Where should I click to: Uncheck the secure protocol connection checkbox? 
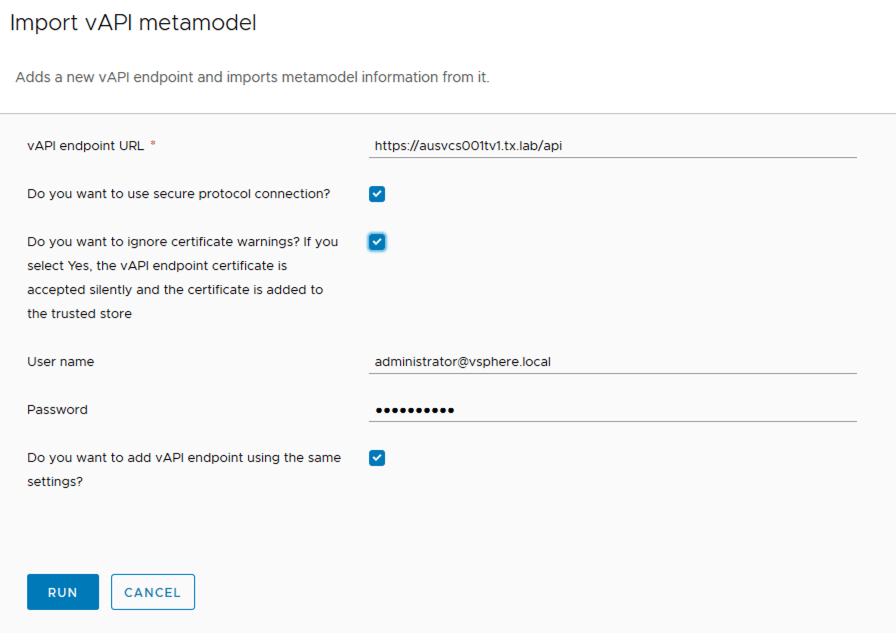click(377, 194)
